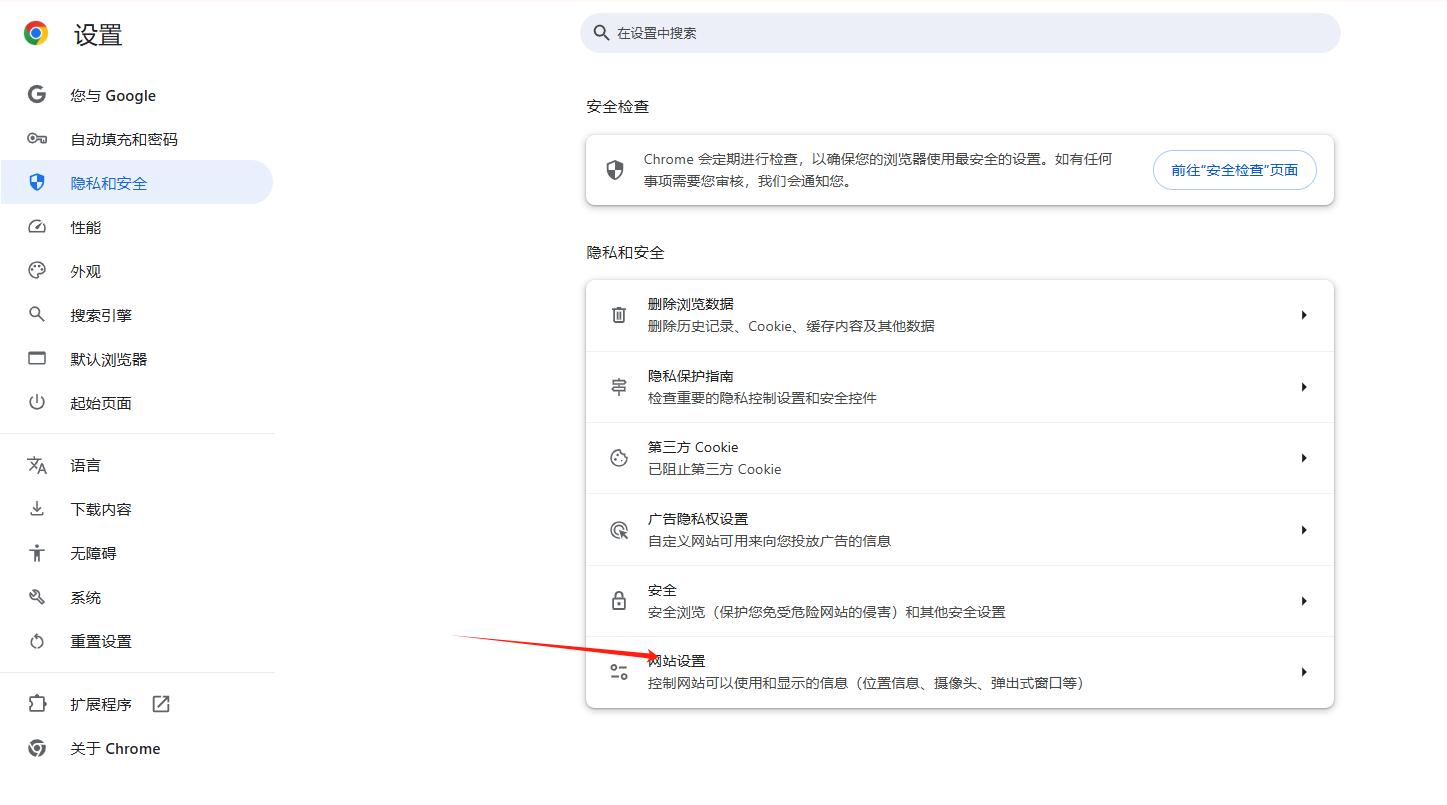
Task: Open the 网站设置 row
Action: point(960,672)
